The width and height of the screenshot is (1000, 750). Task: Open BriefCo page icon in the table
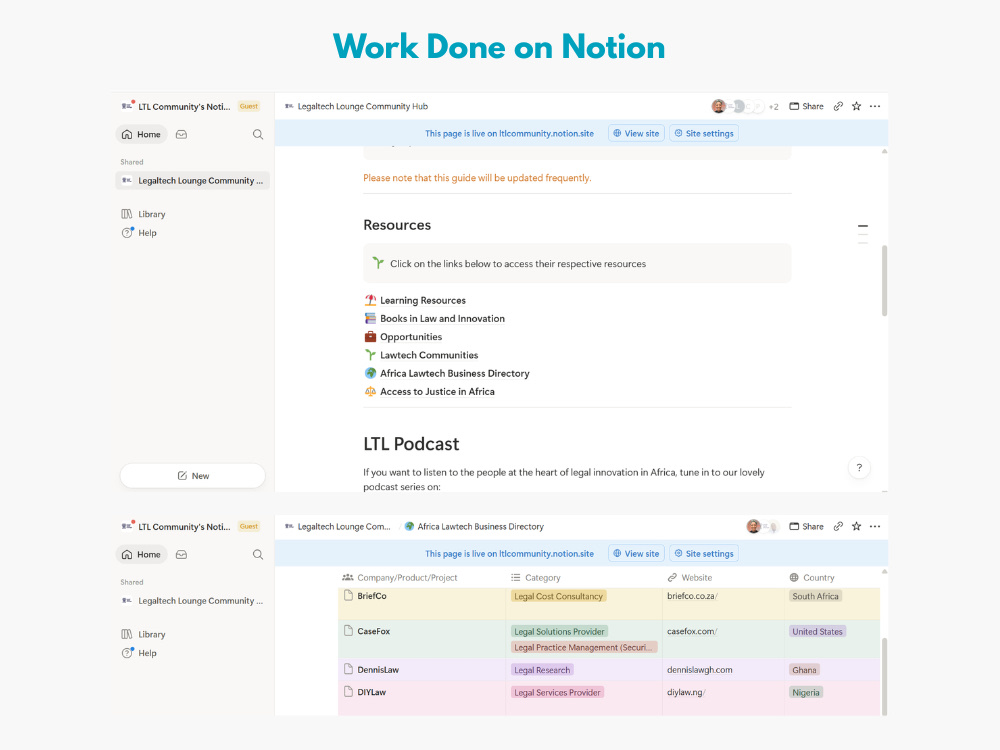click(348, 596)
